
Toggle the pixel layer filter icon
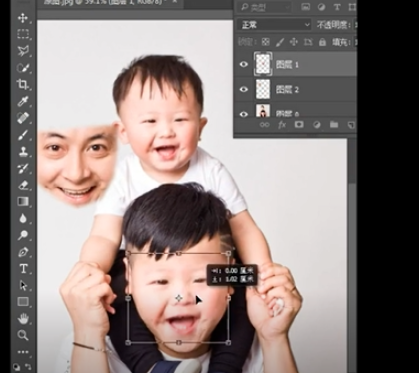pos(305,7)
